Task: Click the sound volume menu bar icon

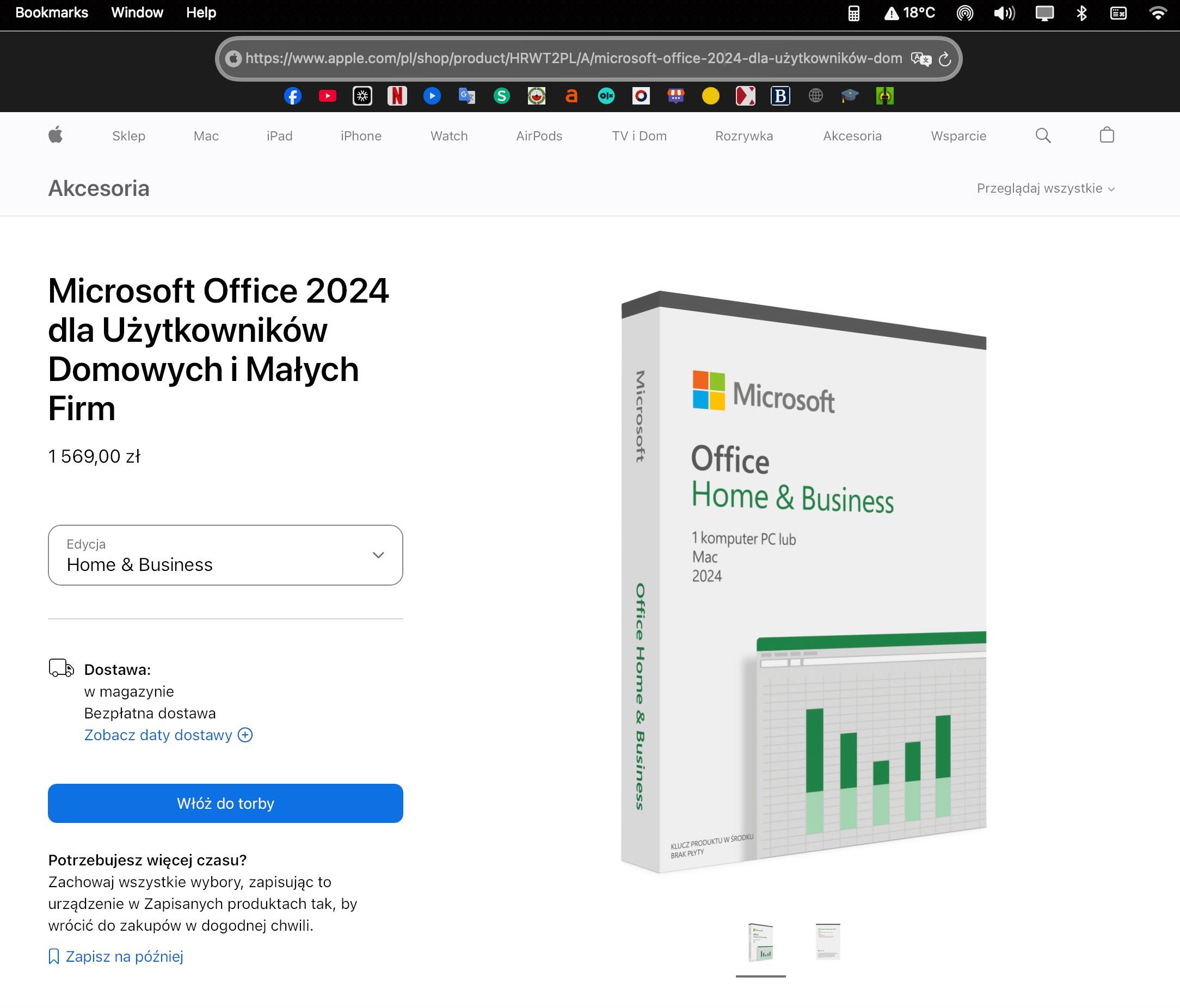Action: point(1004,13)
